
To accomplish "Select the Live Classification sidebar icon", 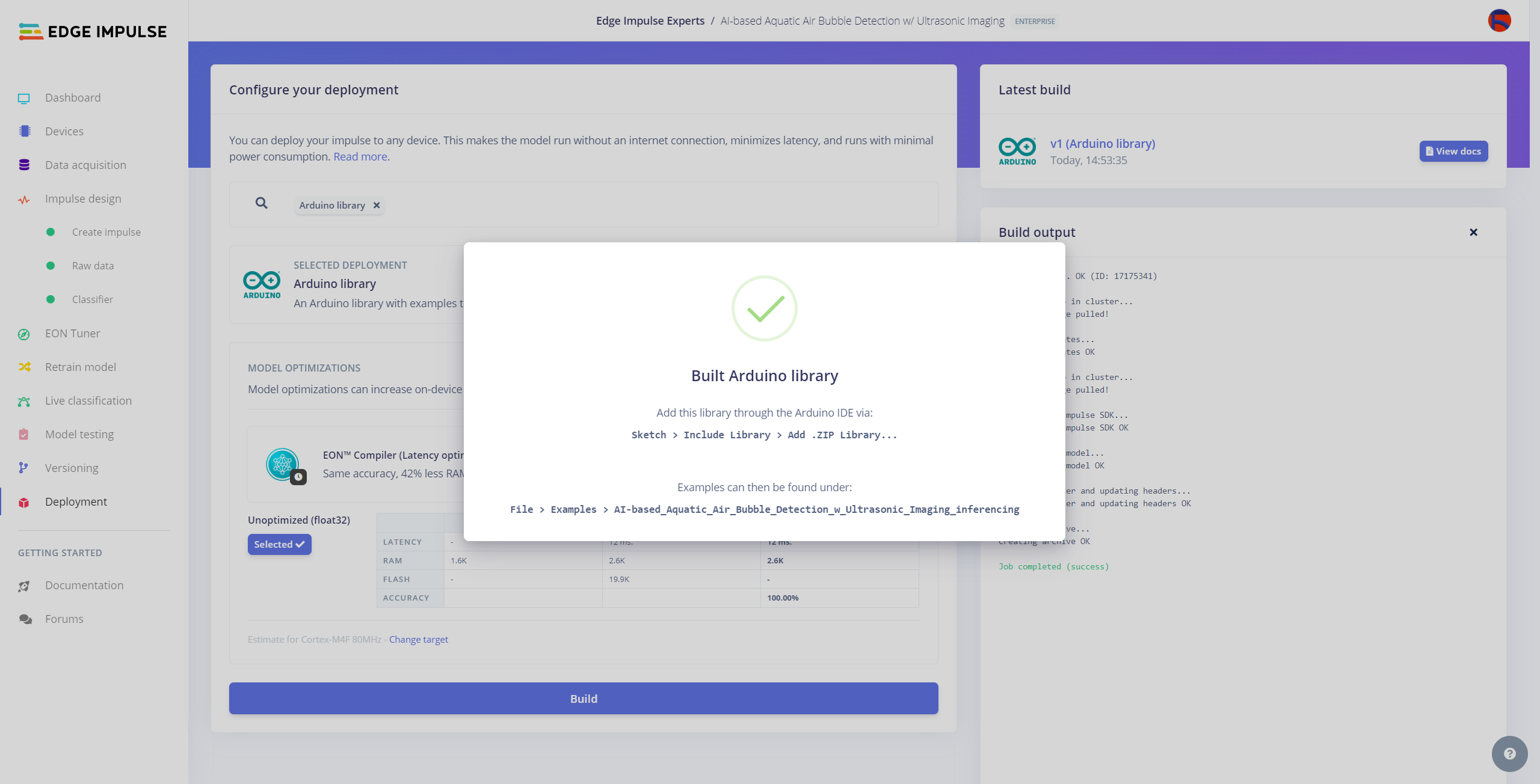I will 24,400.
